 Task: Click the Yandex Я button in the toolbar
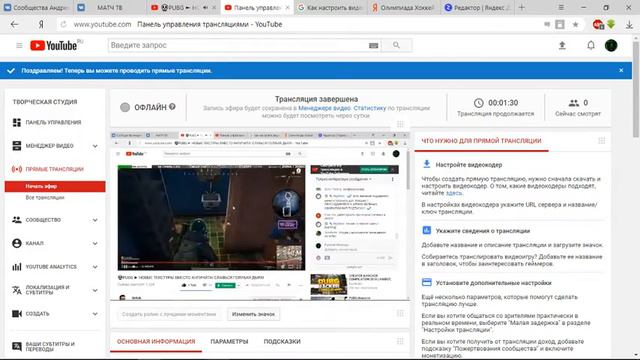pyautogui.click(x=41, y=24)
